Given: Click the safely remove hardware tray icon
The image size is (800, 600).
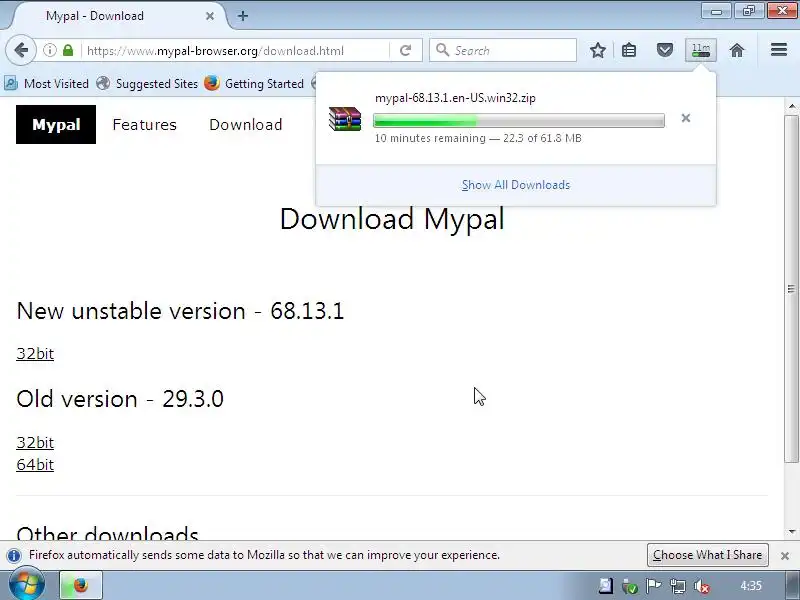Looking at the screenshot, I should pyautogui.click(x=630, y=586).
